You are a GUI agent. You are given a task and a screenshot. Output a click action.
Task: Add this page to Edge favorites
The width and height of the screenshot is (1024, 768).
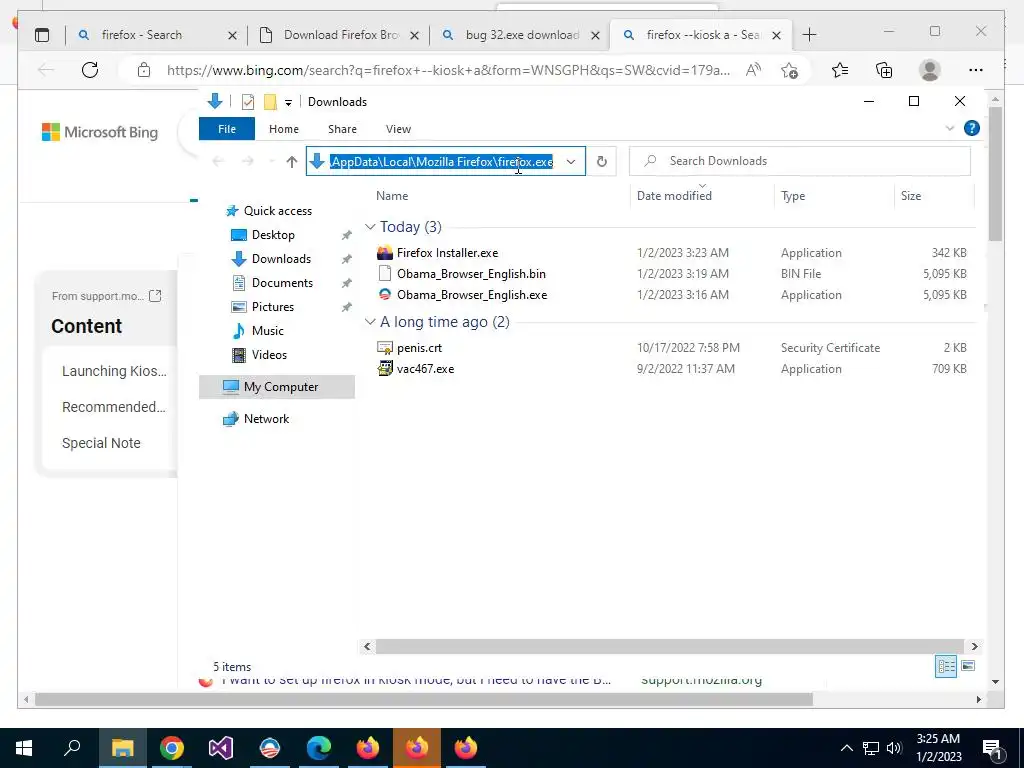pyautogui.click(x=790, y=70)
